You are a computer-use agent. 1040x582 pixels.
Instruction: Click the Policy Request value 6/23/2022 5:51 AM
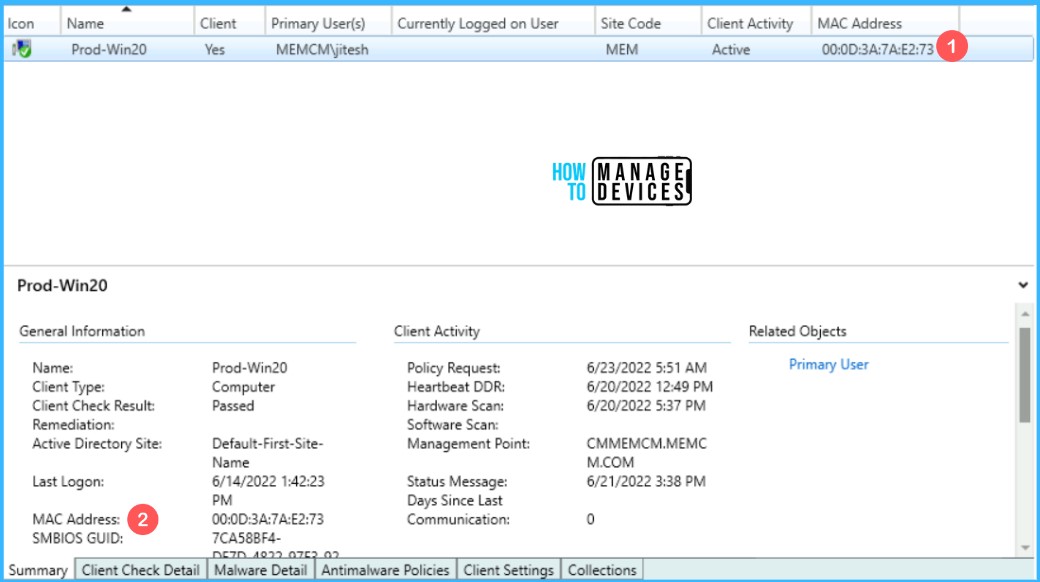(x=647, y=368)
